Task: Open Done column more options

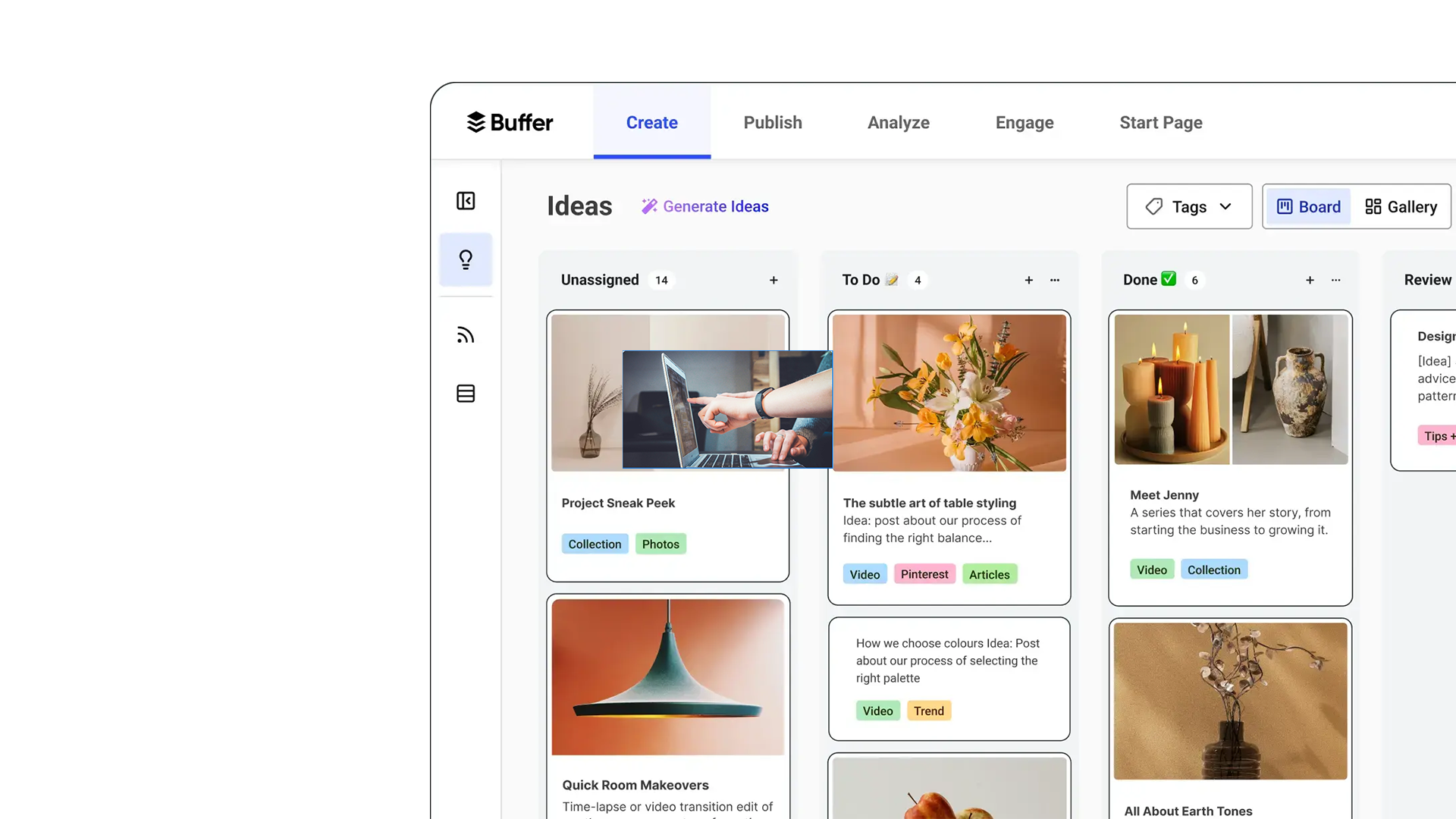Action: coord(1336,281)
